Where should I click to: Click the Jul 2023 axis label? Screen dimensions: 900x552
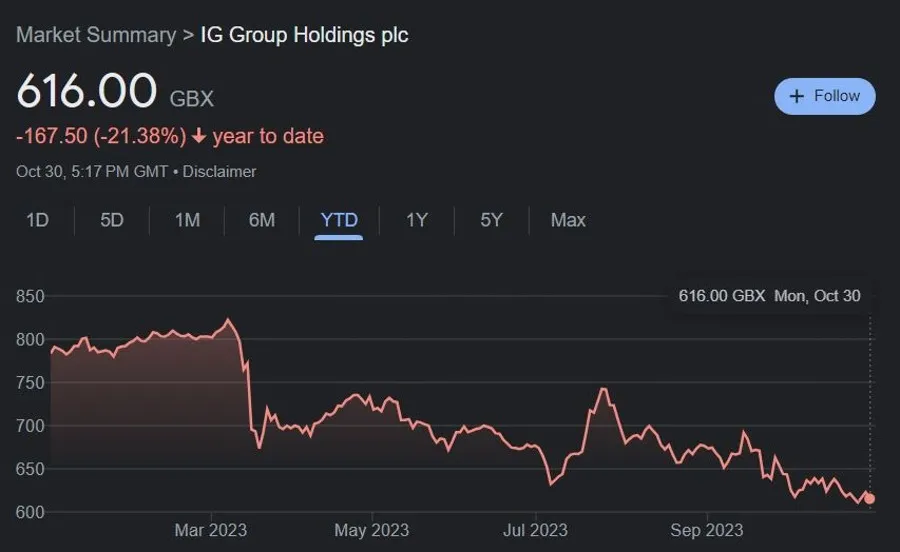[535, 530]
